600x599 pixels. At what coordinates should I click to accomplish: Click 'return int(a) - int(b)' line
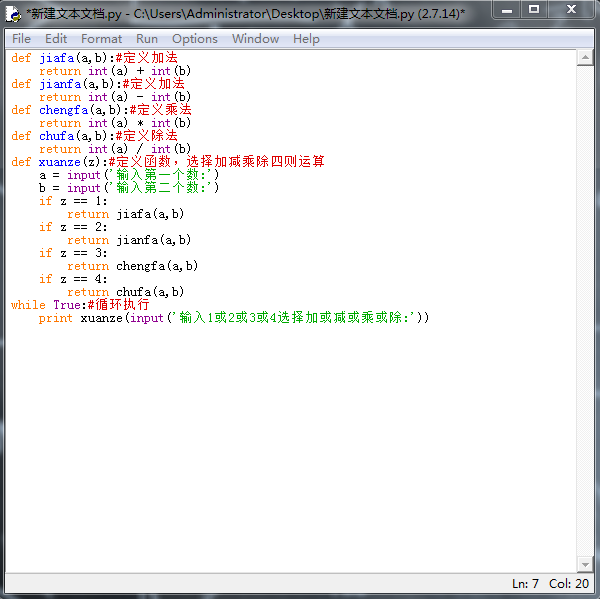point(115,97)
